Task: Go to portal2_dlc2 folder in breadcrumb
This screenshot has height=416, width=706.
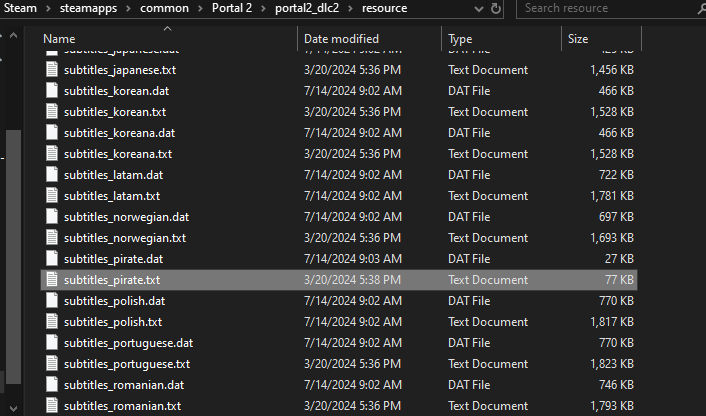Action: click(x=307, y=8)
